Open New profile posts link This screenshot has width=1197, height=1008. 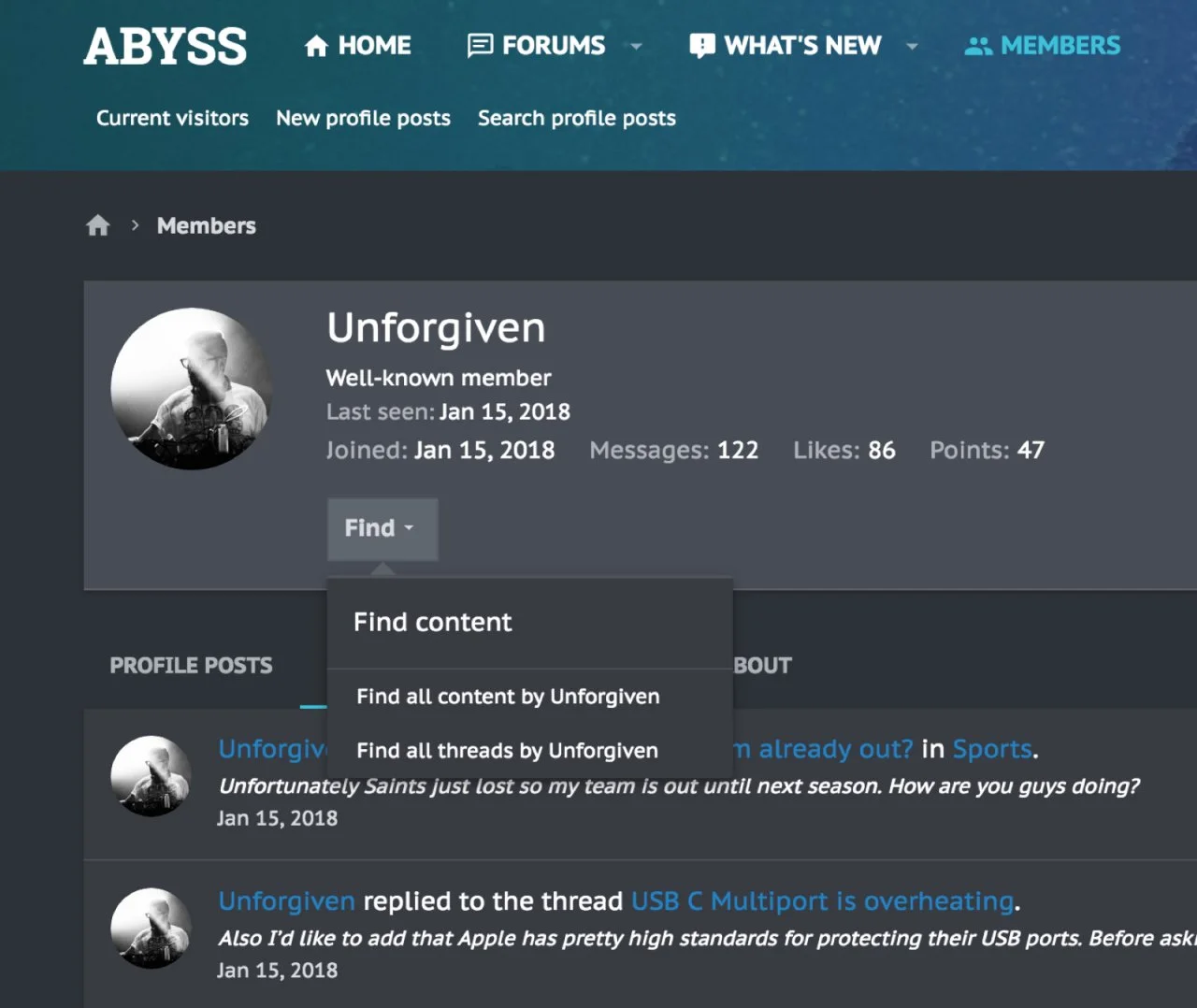[x=363, y=119]
